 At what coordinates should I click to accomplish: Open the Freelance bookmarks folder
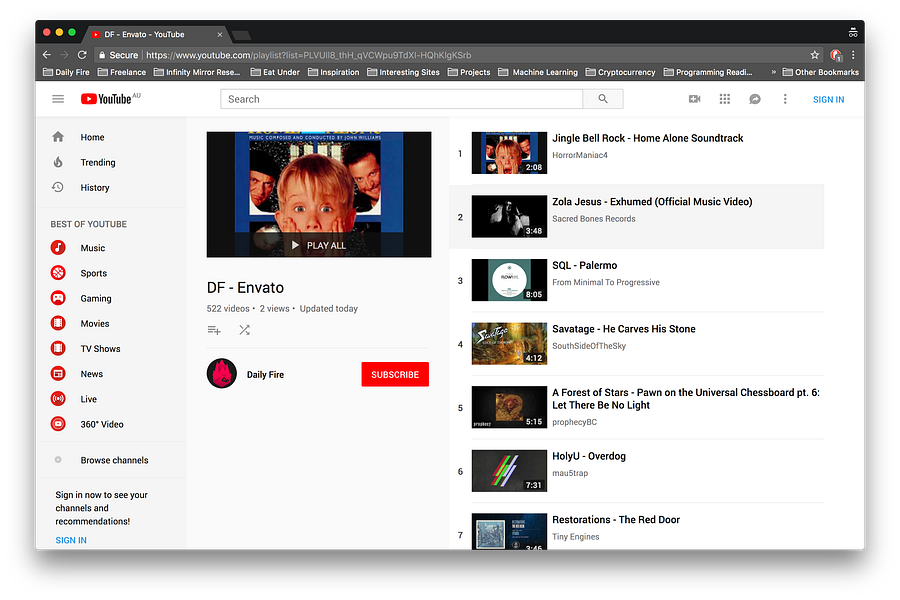pos(122,72)
